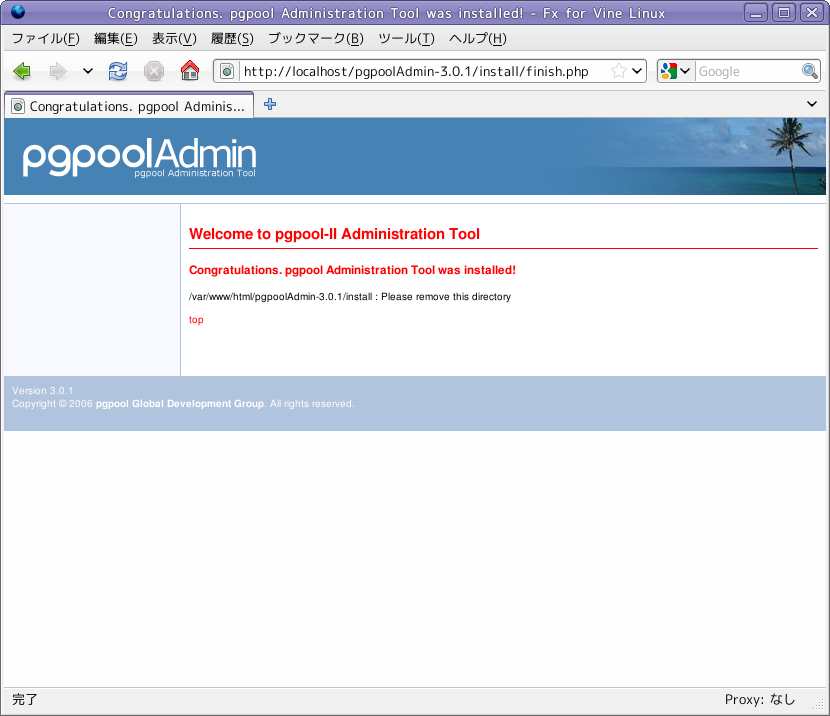Open the ヘルプ(H) menu
This screenshot has width=830, height=716.
click(478, 39)
